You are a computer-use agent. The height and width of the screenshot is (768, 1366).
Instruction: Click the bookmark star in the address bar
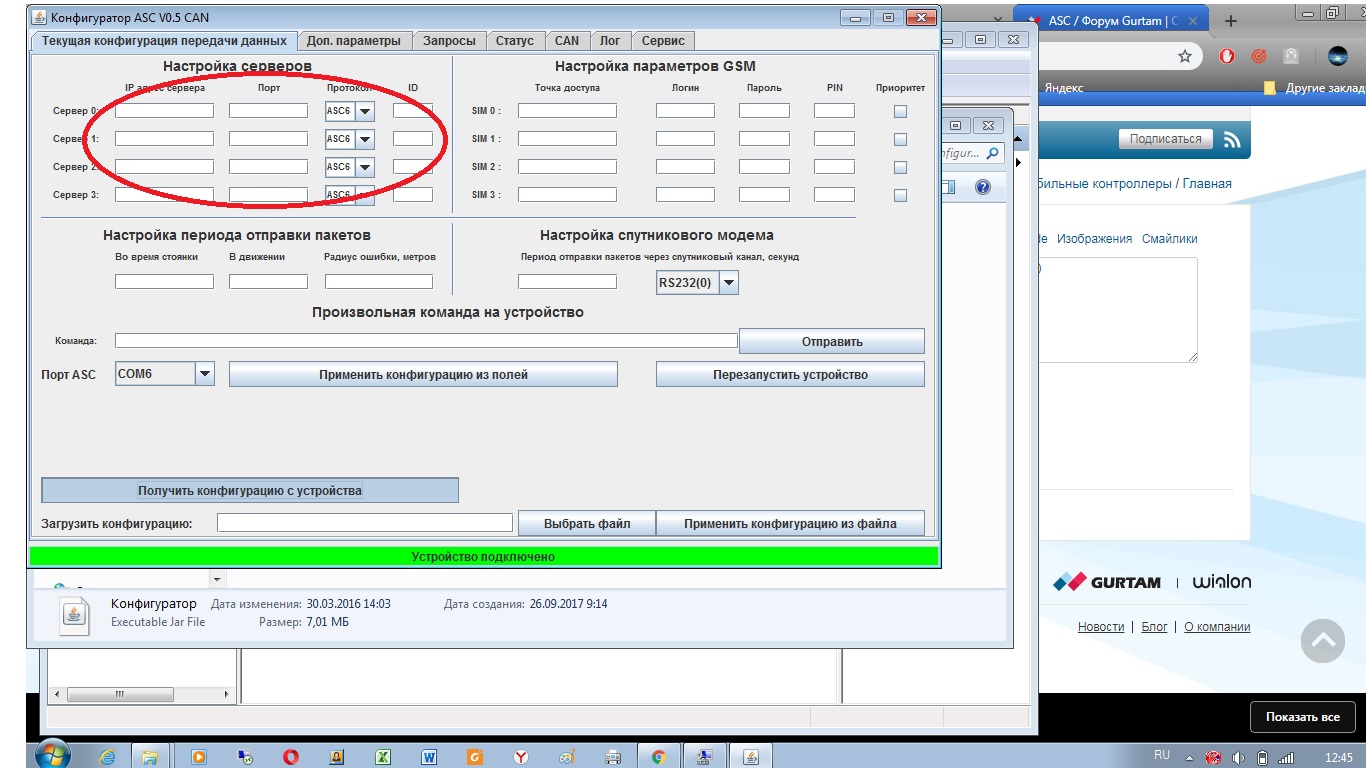pyautogui.click(x=1185, y=57)
